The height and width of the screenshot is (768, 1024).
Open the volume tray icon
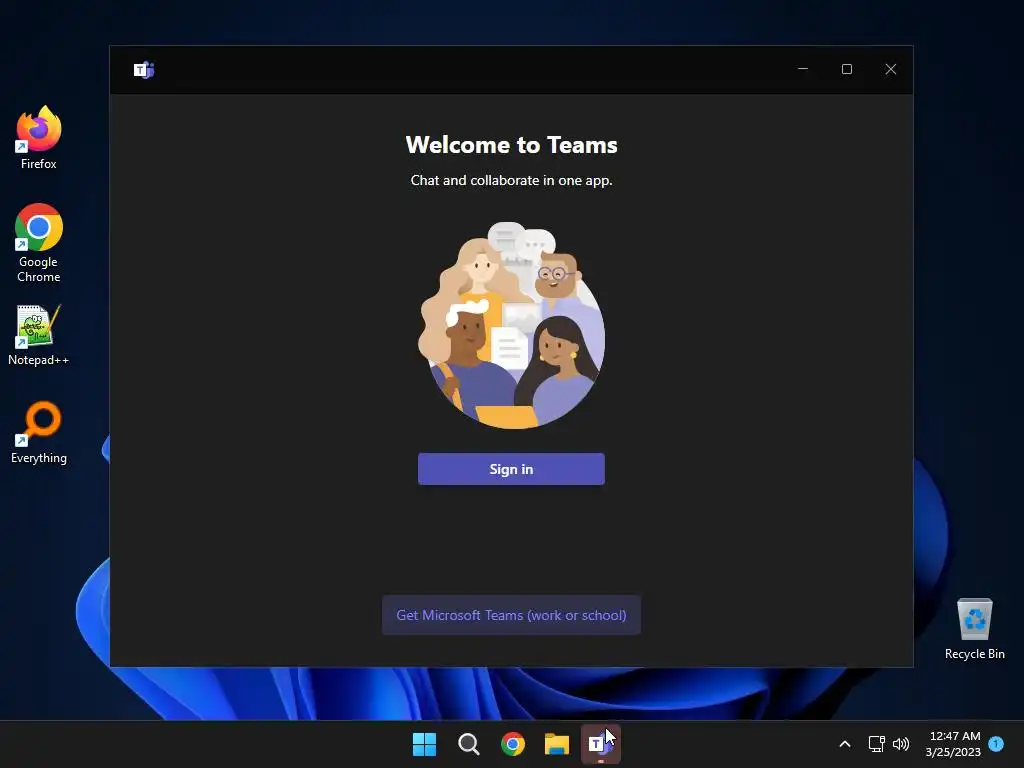(x=901, y=744)
